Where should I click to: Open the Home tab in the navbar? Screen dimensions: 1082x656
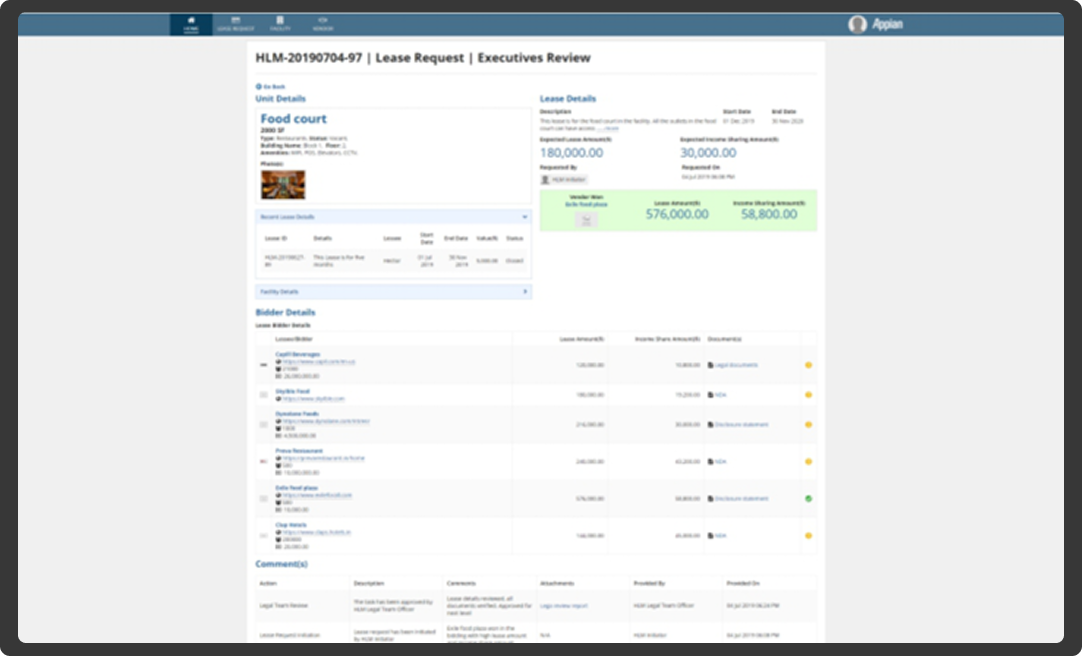click(190, 23)
